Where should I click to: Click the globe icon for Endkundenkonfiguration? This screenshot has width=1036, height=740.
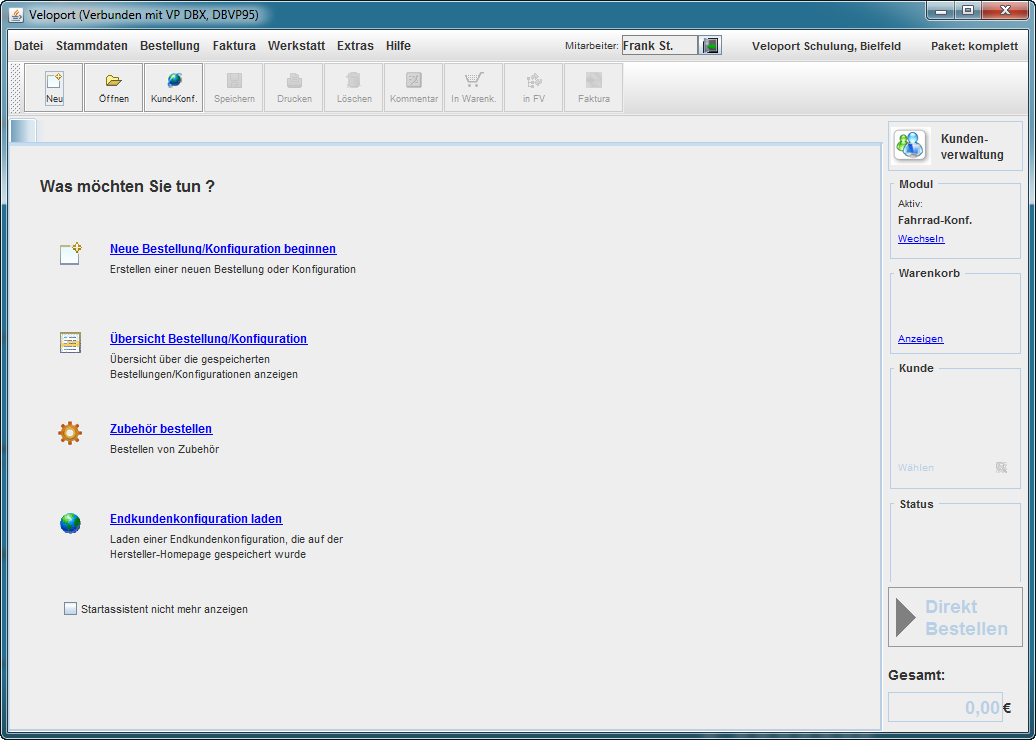click(x=70, y=523)
